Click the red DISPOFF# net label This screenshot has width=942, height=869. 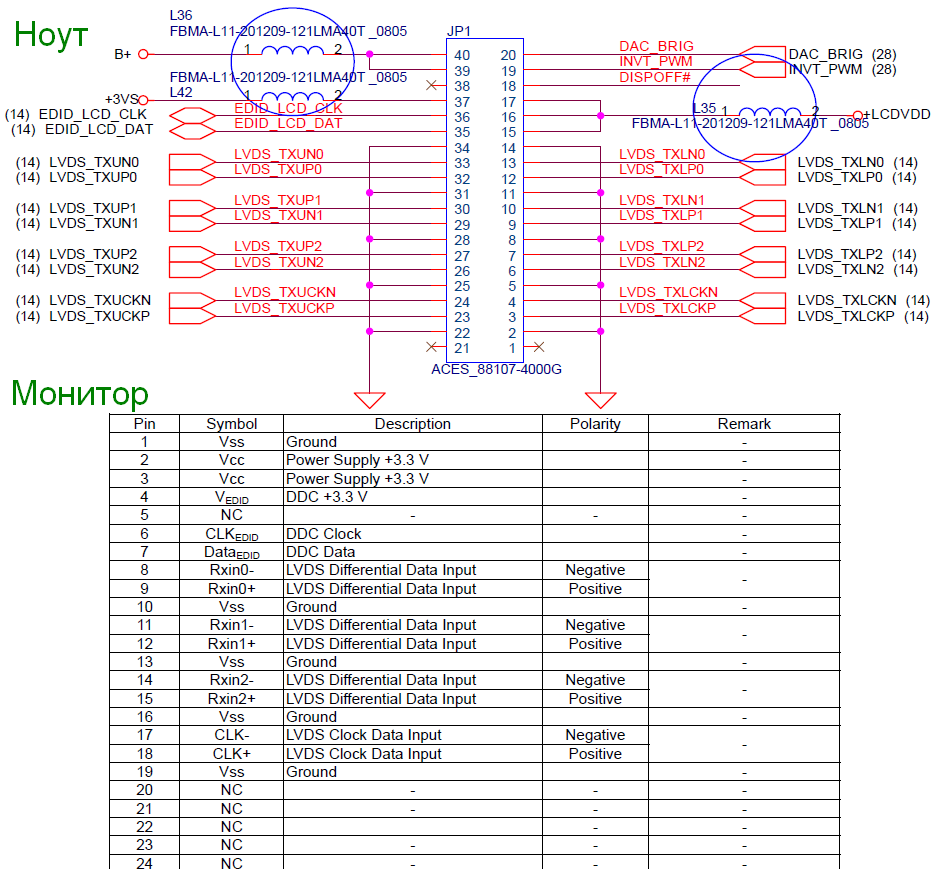coord(655,77)
